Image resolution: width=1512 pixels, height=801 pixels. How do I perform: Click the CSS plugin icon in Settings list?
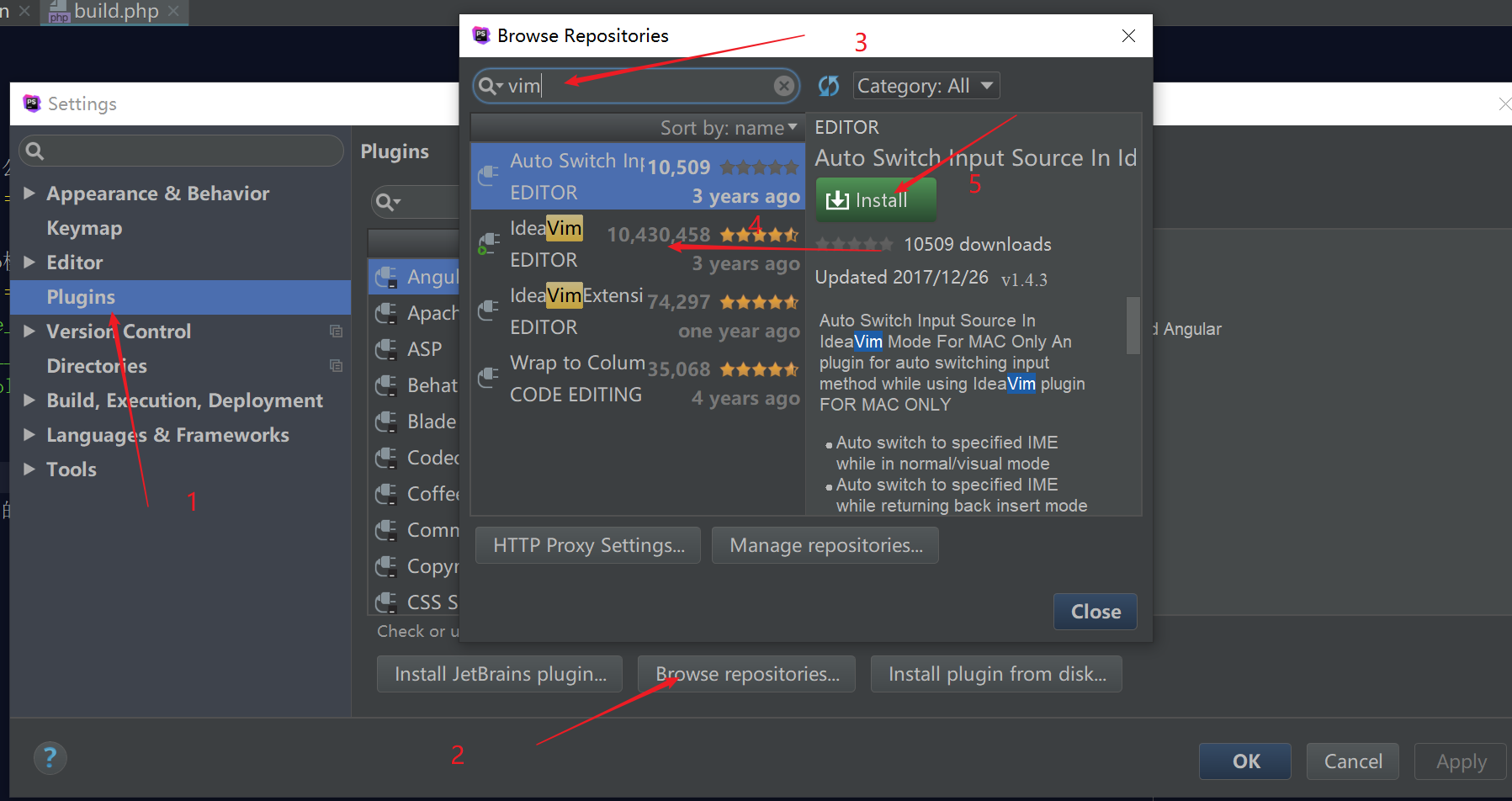(x=386, y=602)
